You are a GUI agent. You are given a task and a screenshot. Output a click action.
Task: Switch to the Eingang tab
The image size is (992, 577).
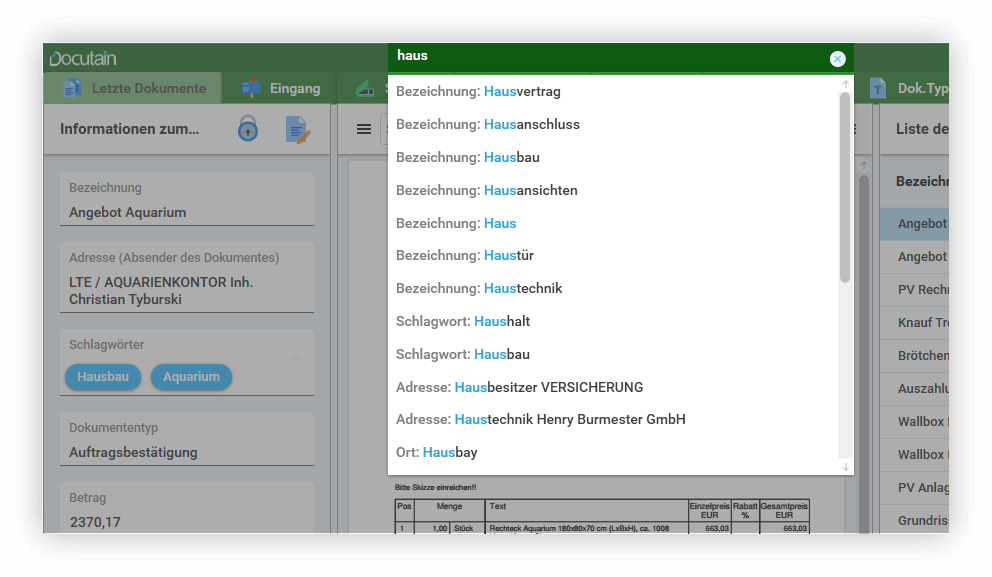coord(294,88)
